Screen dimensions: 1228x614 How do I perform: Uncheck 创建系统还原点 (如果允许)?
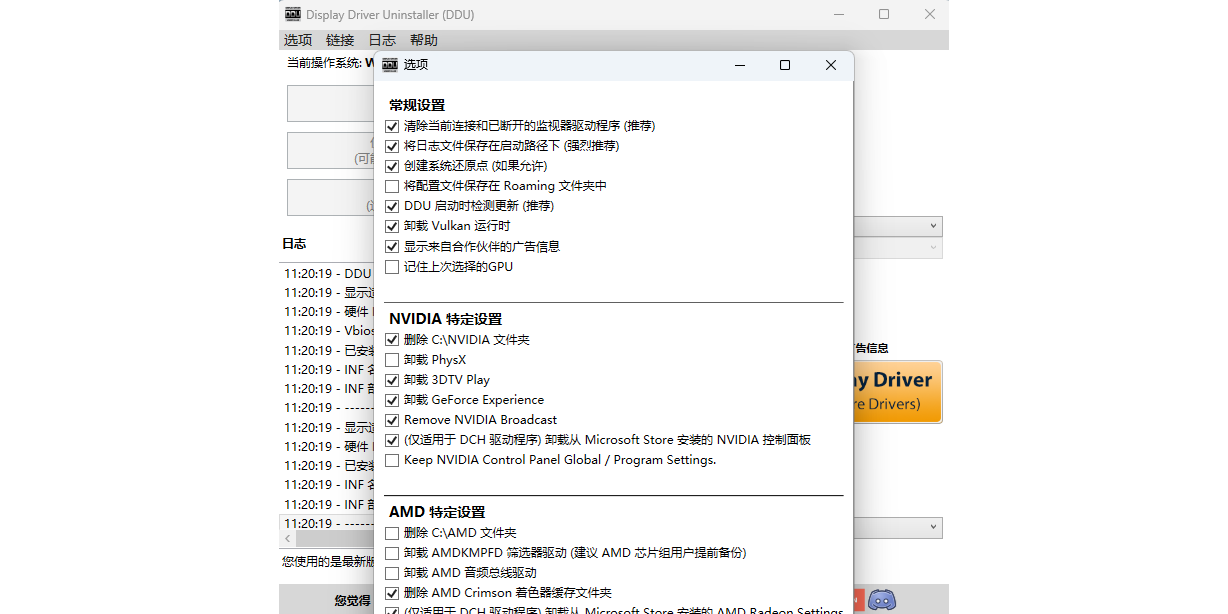point(392,166)
